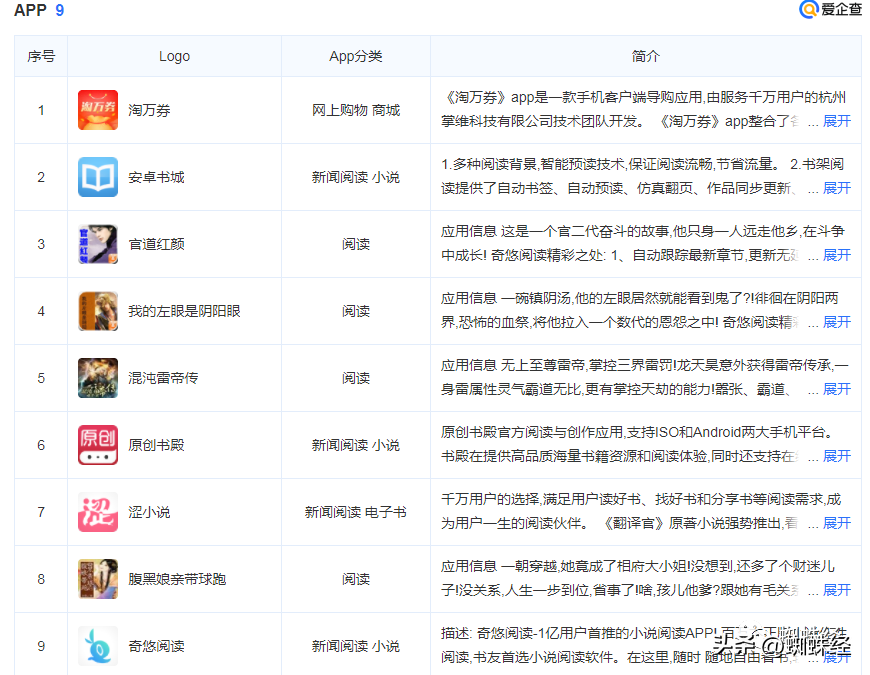Show full 原创书殿 introduction via 展开
This screenshot has height=675, width=870.
pos(836,456)
